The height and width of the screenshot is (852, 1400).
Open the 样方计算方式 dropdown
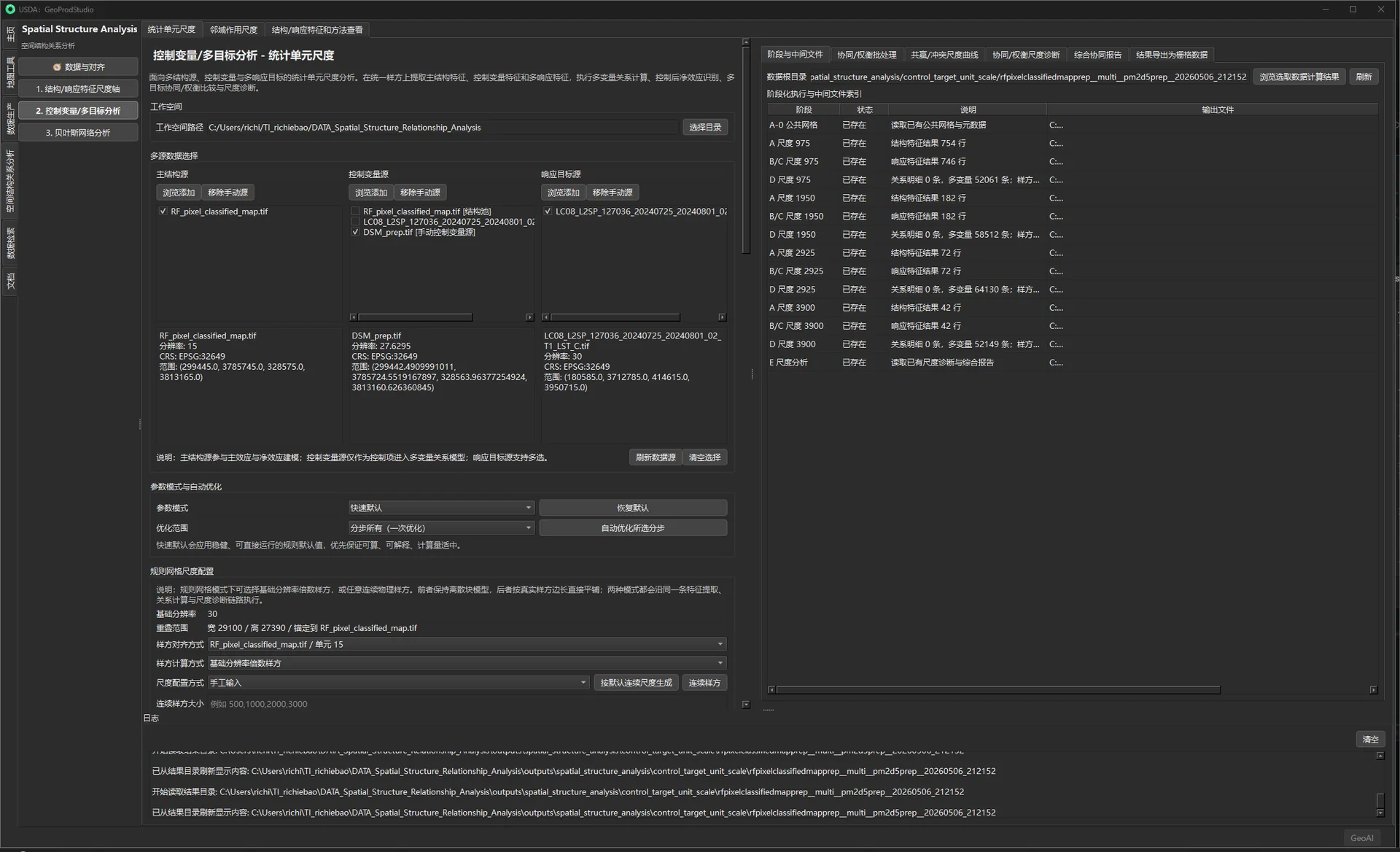coord(467,663)
